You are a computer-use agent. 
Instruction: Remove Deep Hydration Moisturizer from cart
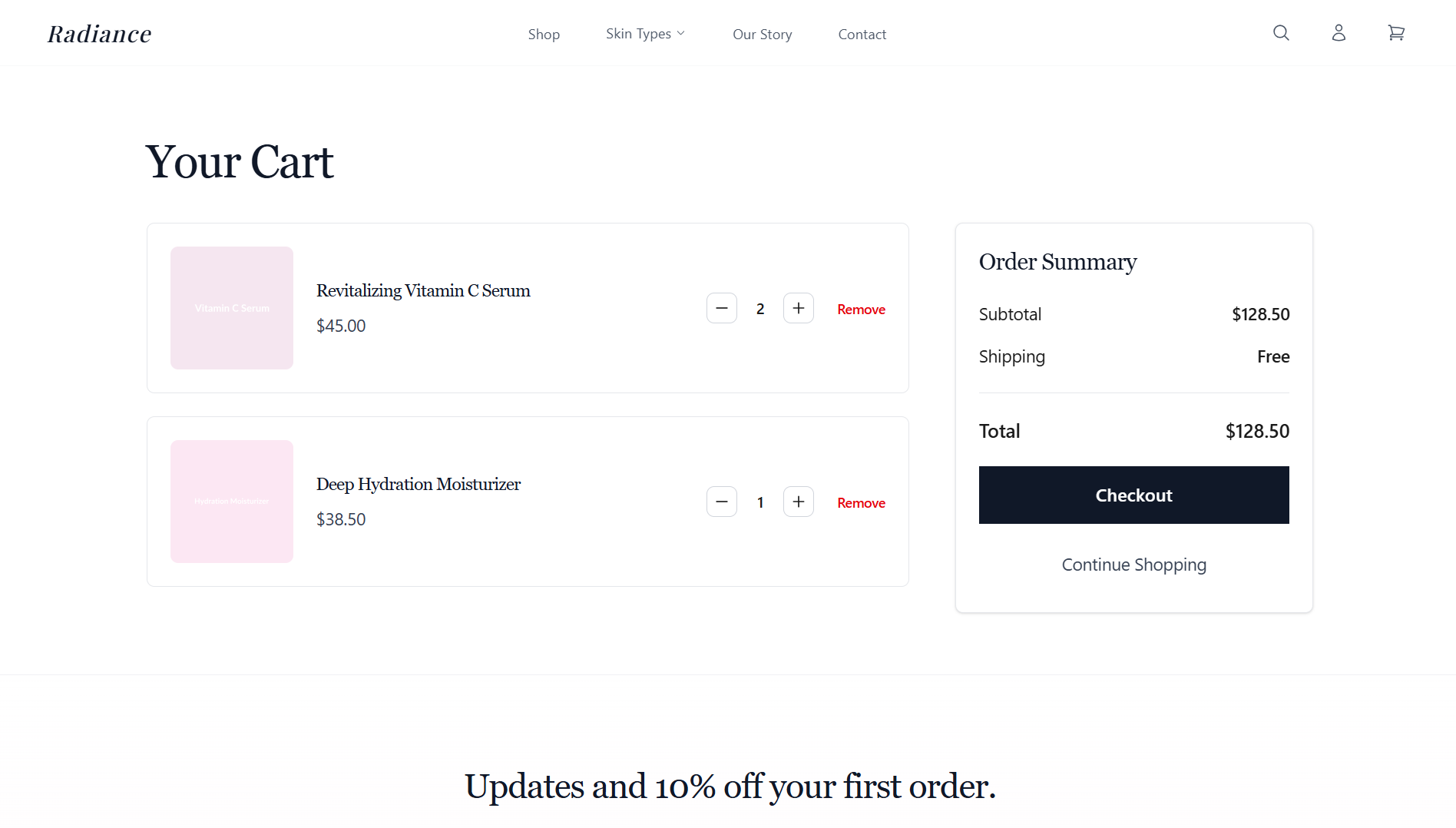[x=861, y=503]
